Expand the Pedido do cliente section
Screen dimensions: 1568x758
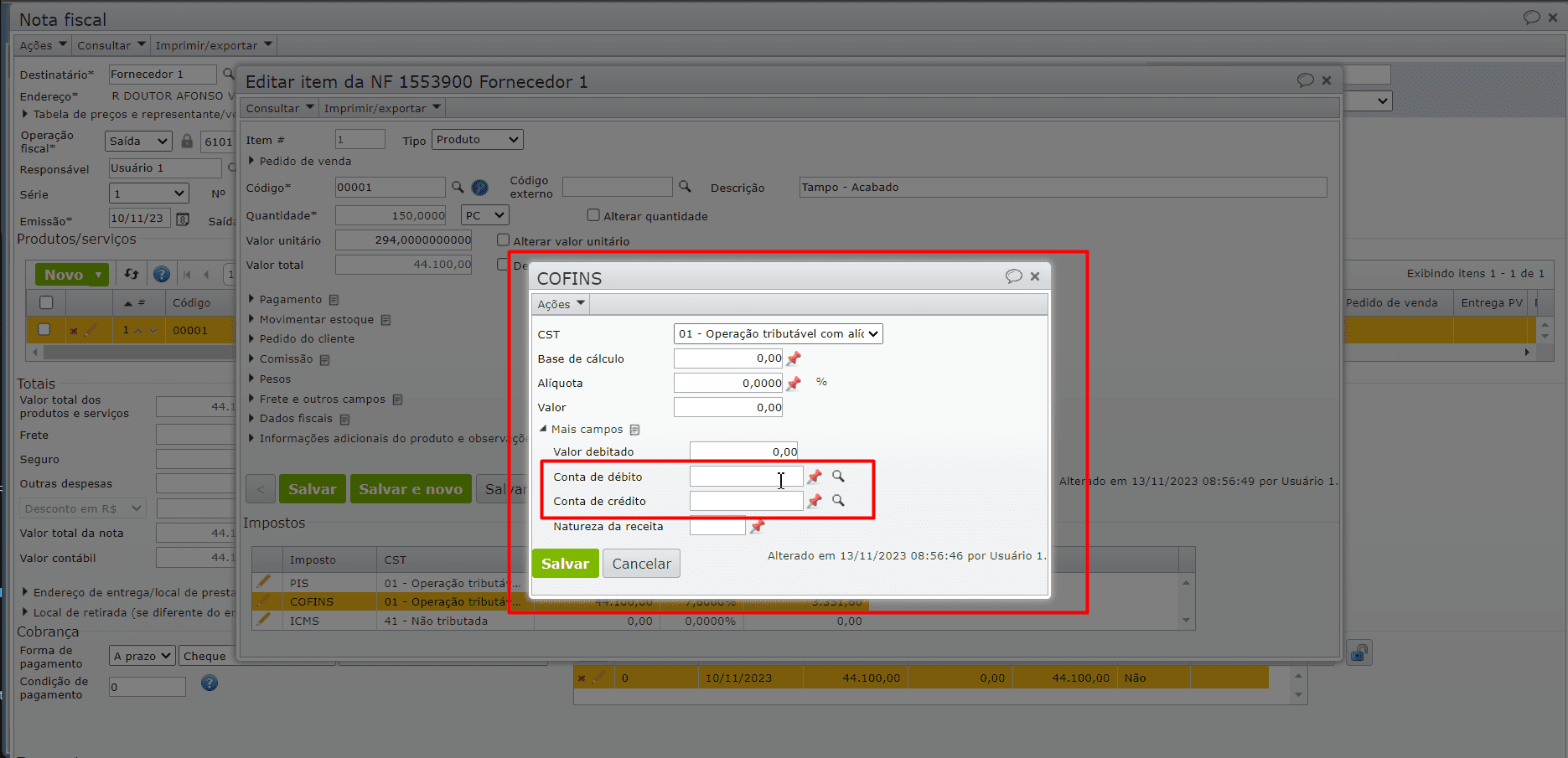coord(251,338)
